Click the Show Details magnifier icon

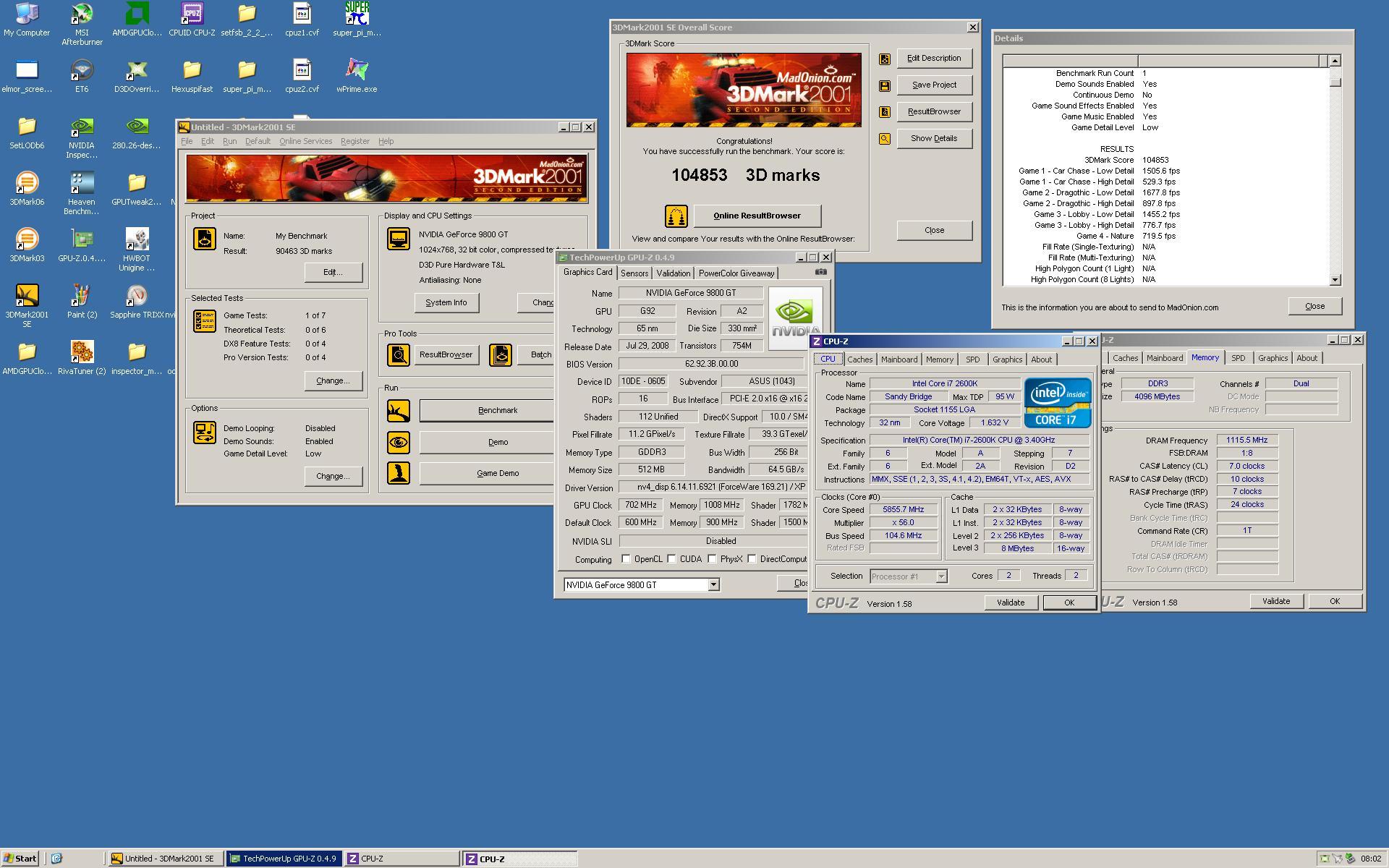pos(884,139)
